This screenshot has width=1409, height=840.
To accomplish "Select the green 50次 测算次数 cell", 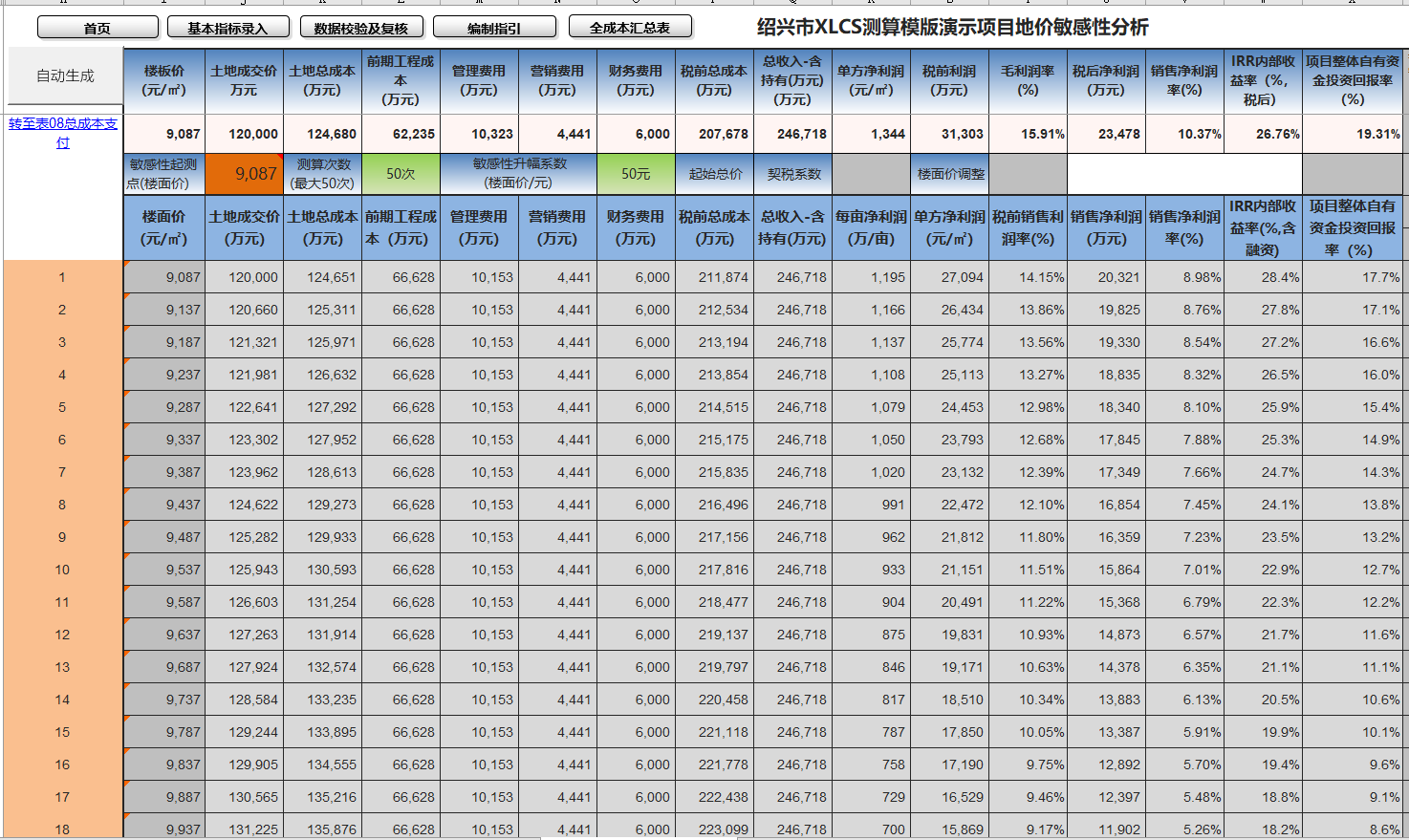I will coord(401,174).
